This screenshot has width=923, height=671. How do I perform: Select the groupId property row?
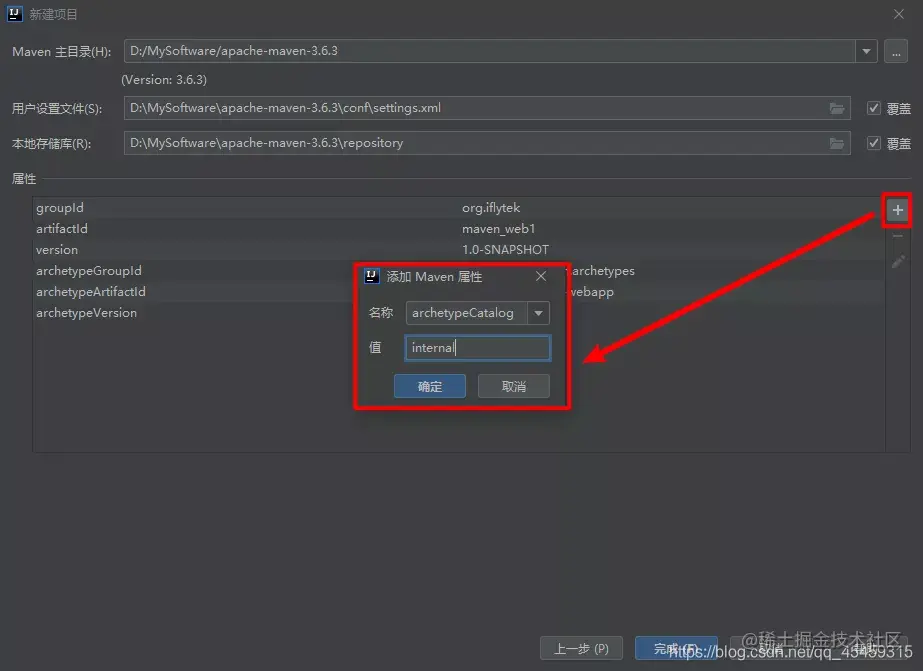pos(459,208)
